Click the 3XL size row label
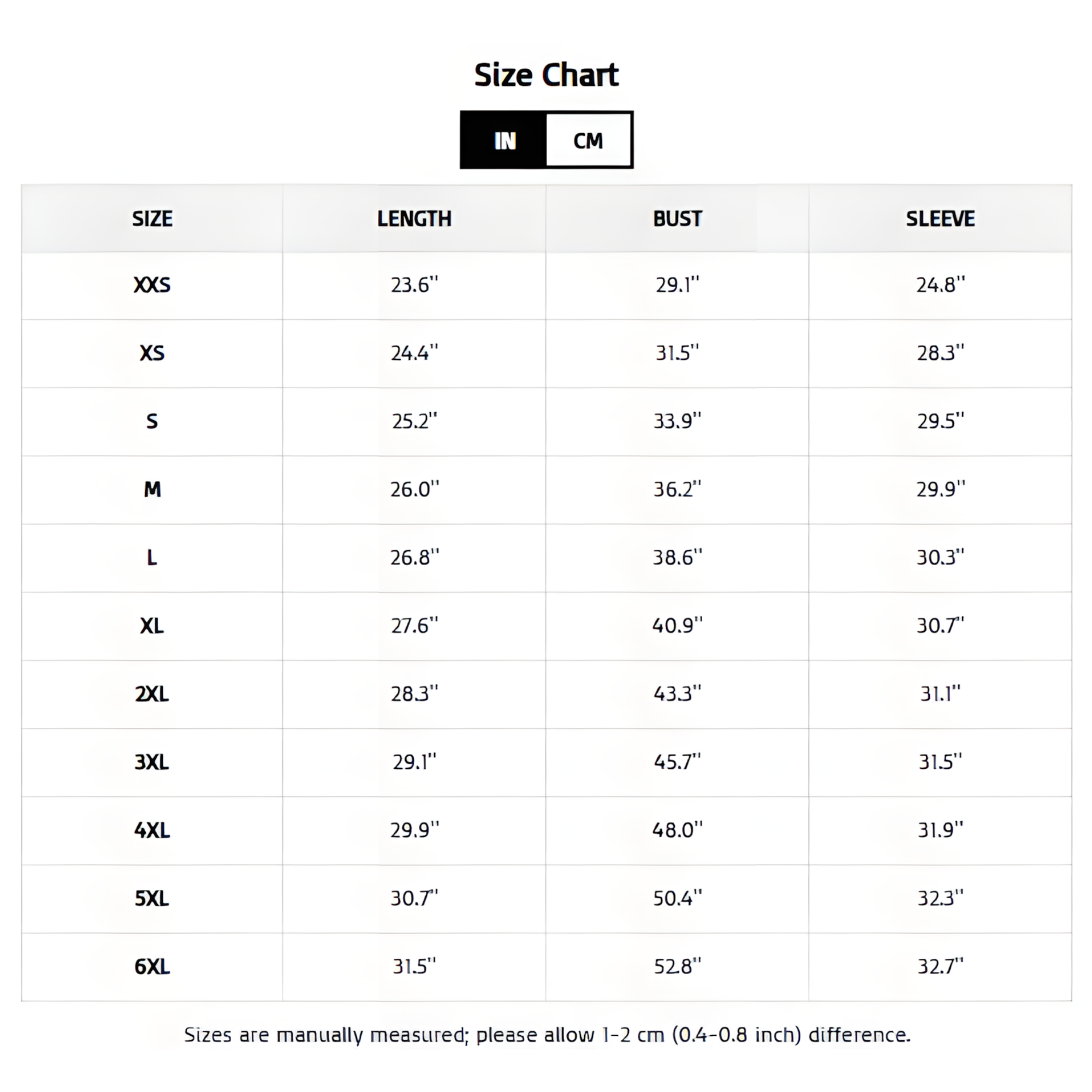 click(152, 762)
